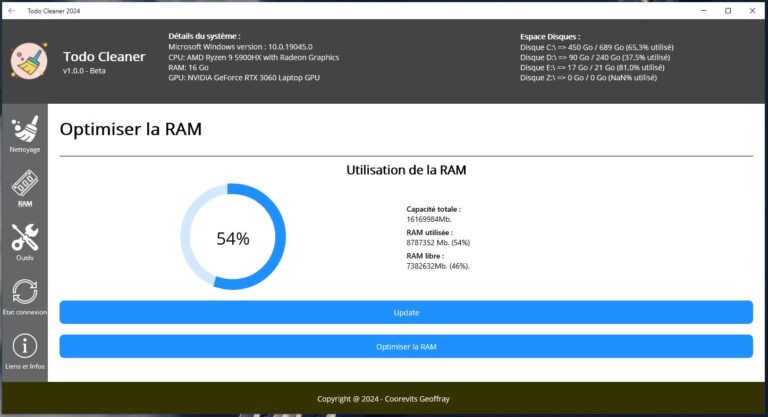
Task: Click the Optimiser la RAM page heading
Action: tap(131, 129)
